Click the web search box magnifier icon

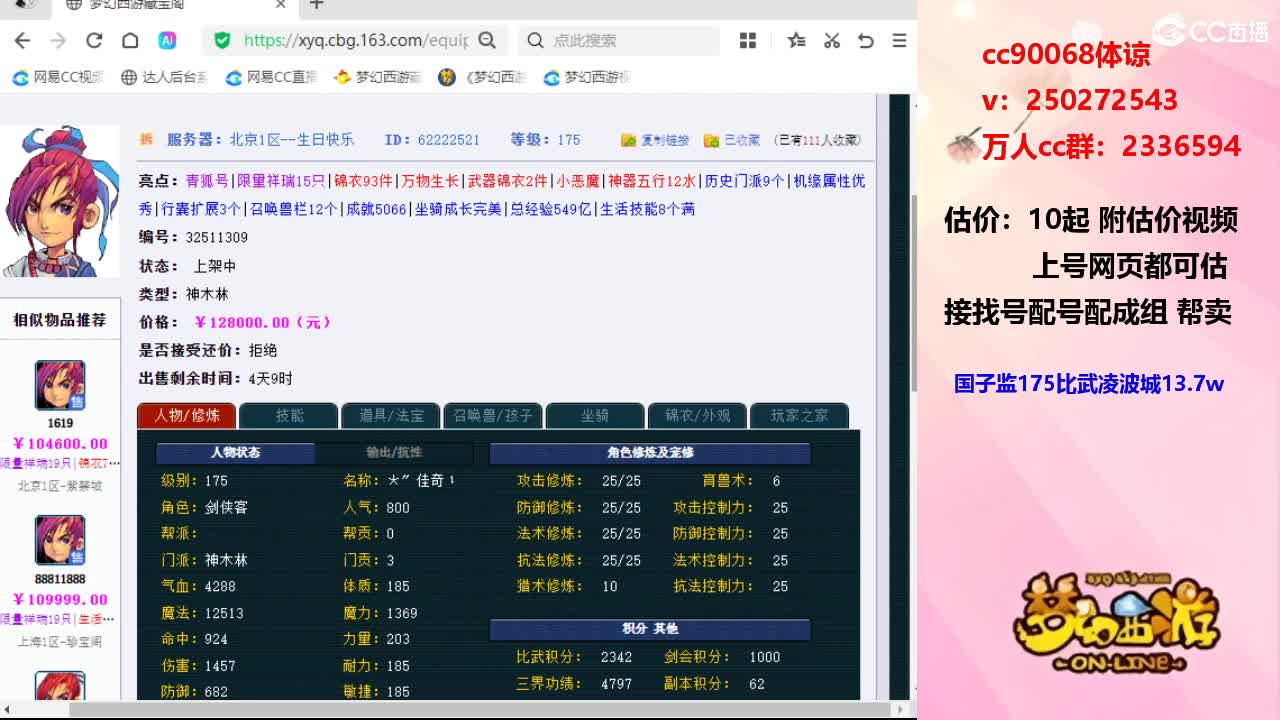[x=535, y=40]
